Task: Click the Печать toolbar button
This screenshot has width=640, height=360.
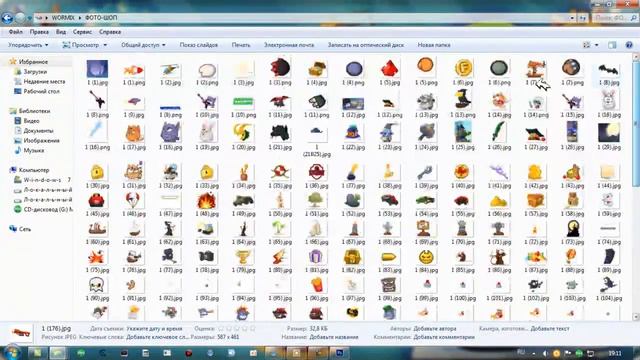Action: [241, 45]
